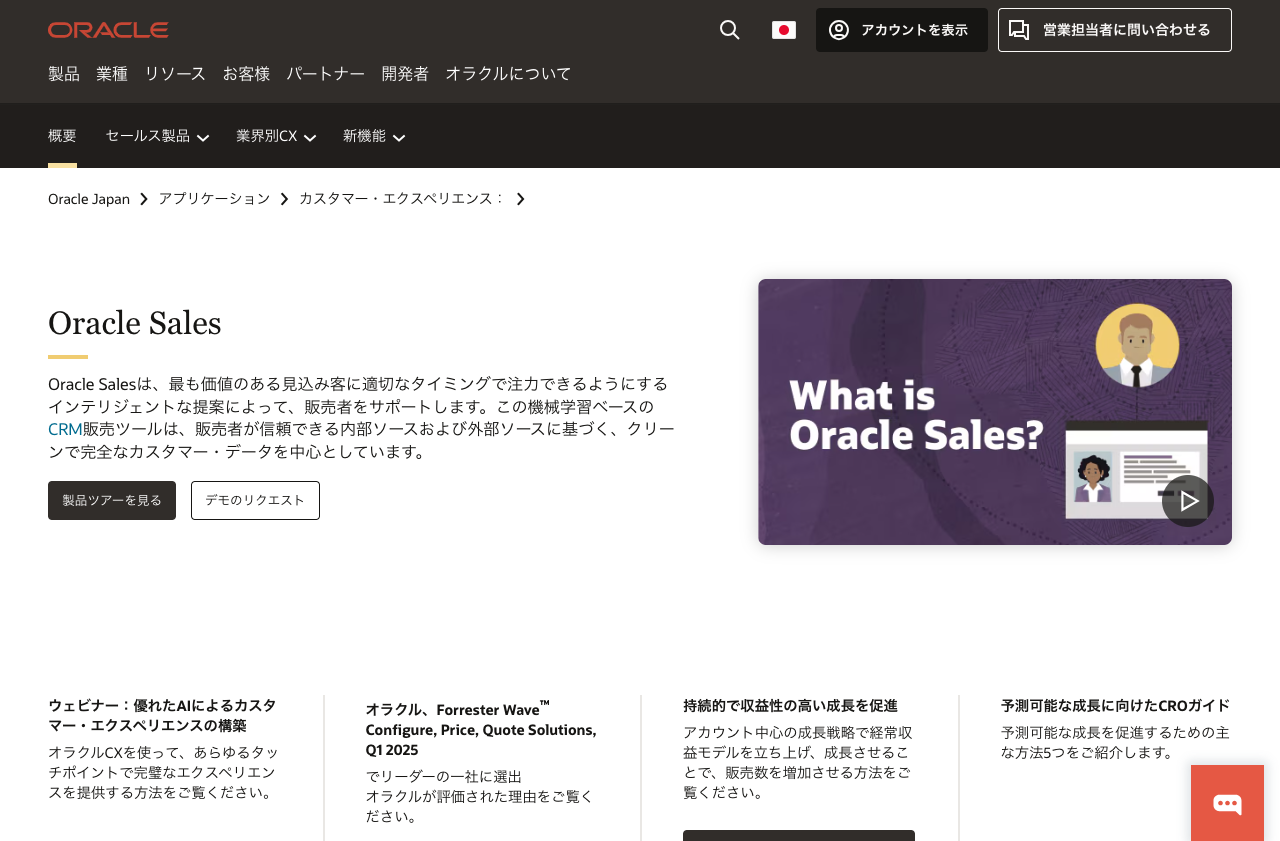
Task: Click the What is Oracle Sales thumbnail
Action: (995, 411)
